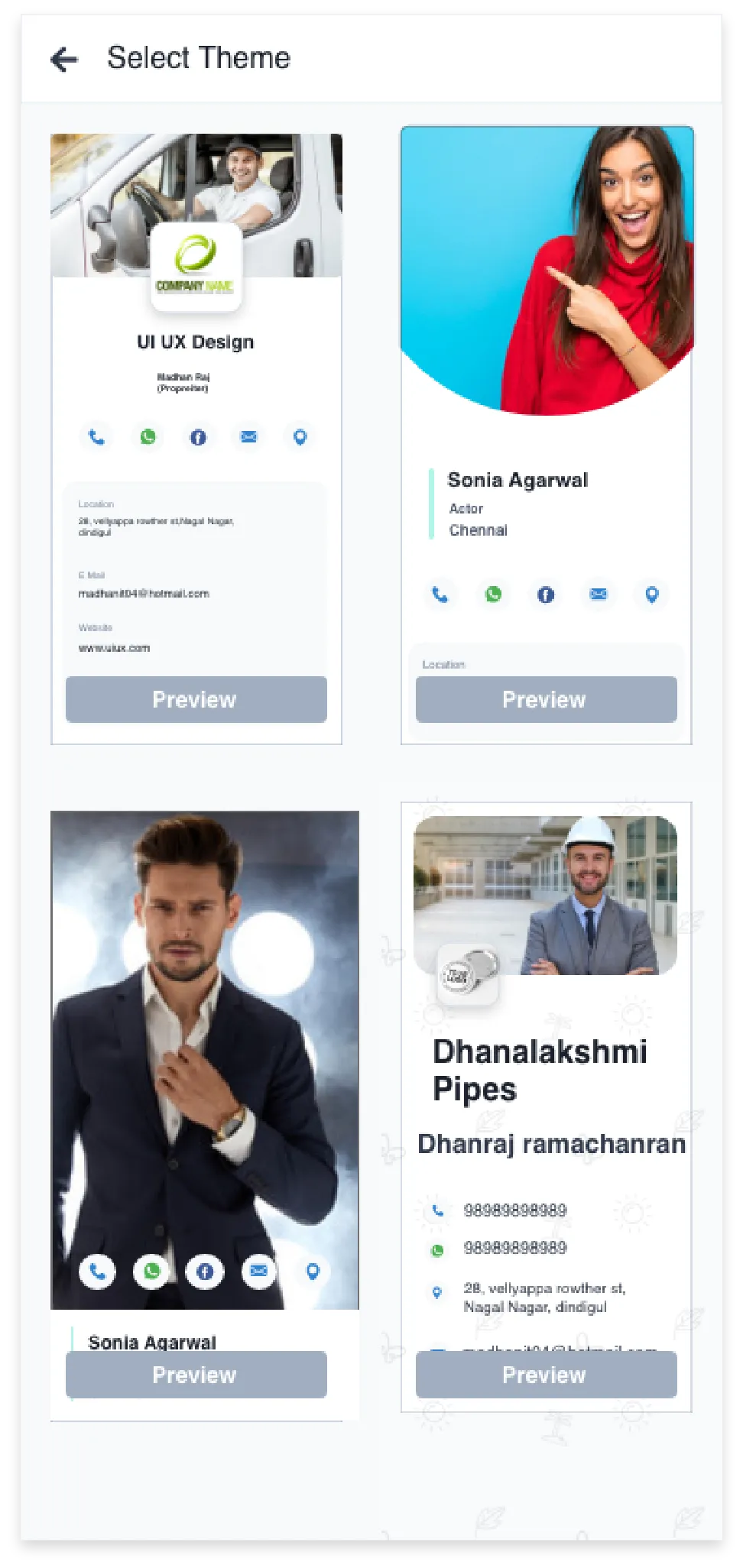Tap Facebook icon on suited man photo card
Viewport: 743px width, 1568px height.
point(205,1272)
